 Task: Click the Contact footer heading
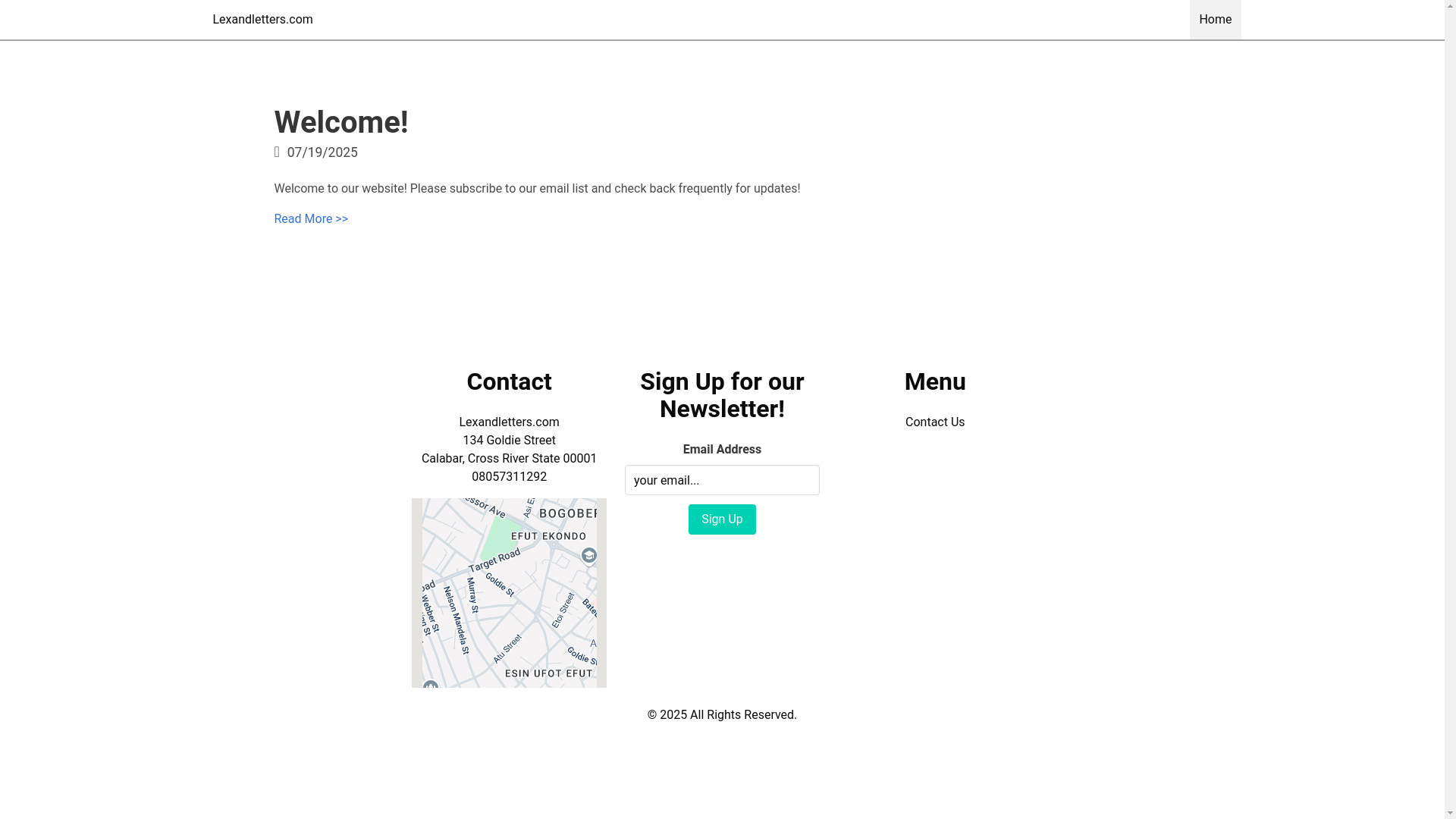click(x=509, y=381)
